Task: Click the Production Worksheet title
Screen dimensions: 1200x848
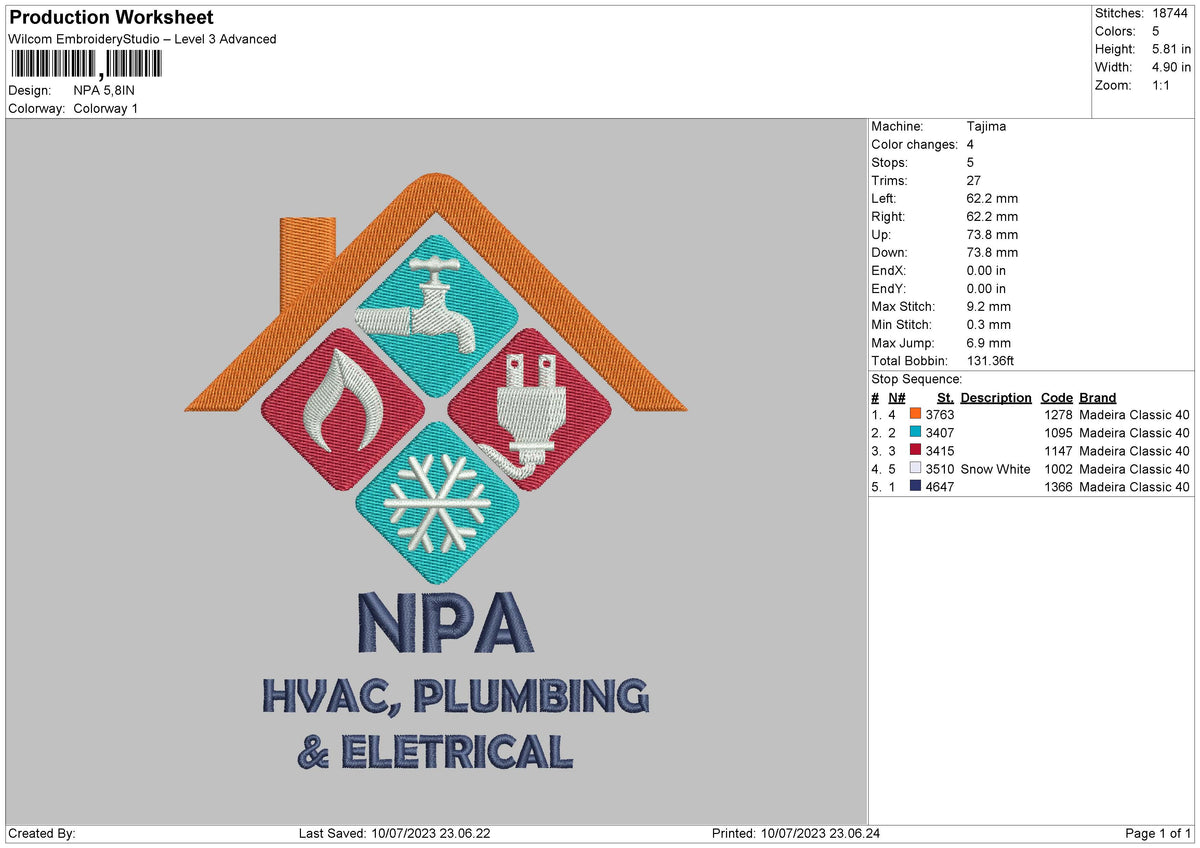Action: pyautogui.click(x=111, y=18)
